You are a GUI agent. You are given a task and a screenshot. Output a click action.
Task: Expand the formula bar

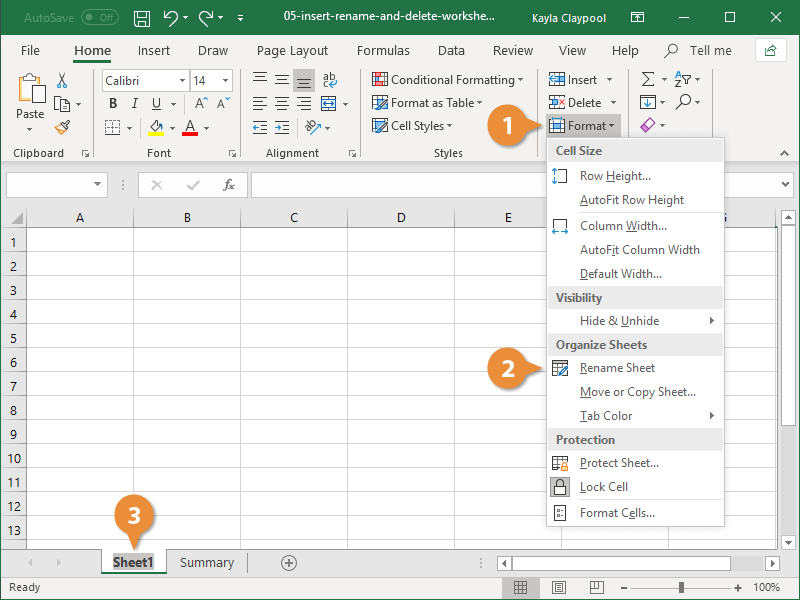[x=785, y=184]
